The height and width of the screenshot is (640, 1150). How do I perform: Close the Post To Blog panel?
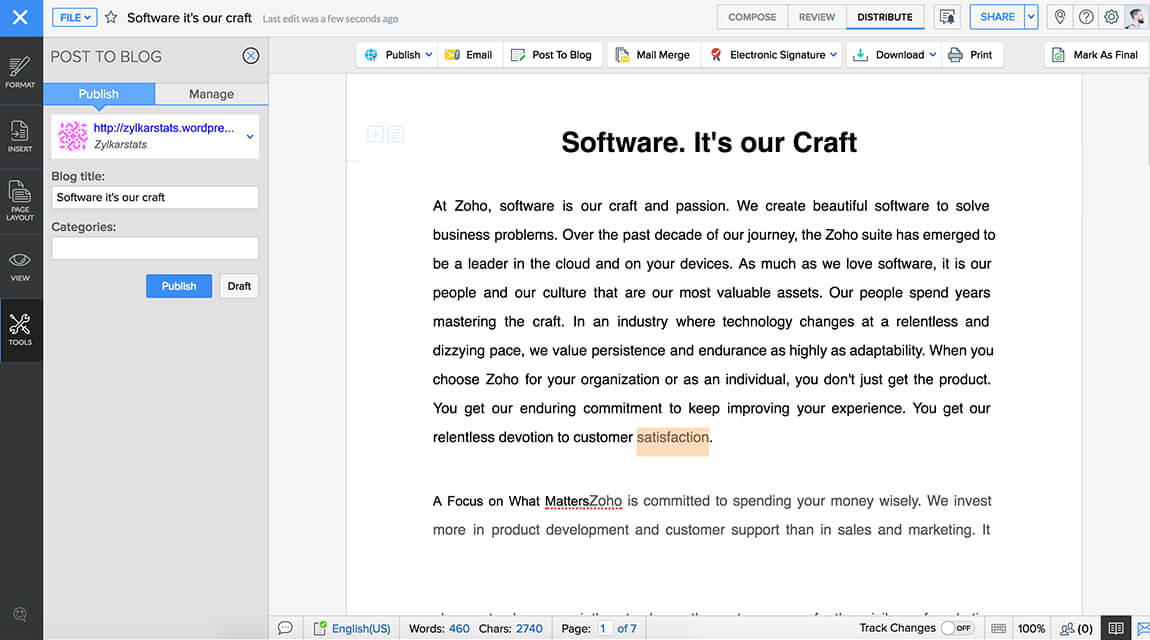(251, 56)
